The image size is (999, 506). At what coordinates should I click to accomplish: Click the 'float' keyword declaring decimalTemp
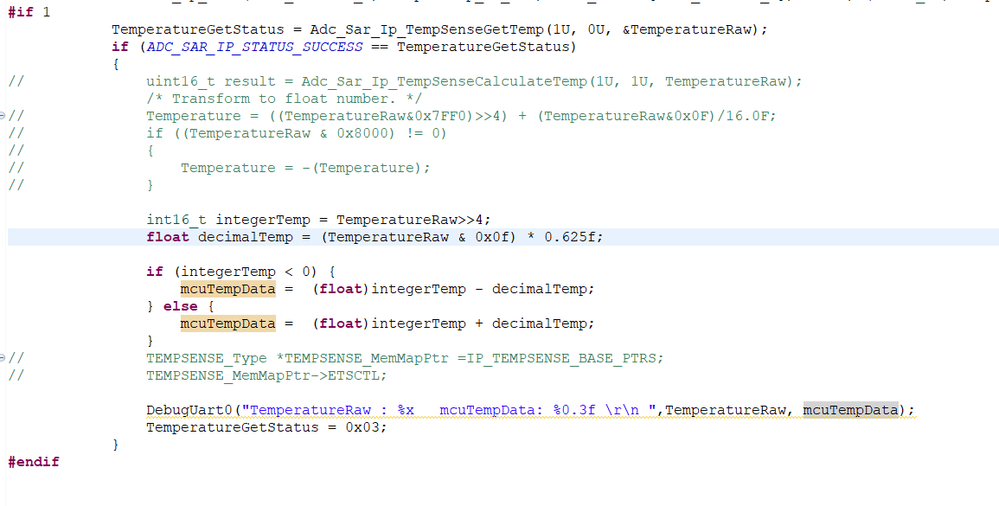[168, 236]
